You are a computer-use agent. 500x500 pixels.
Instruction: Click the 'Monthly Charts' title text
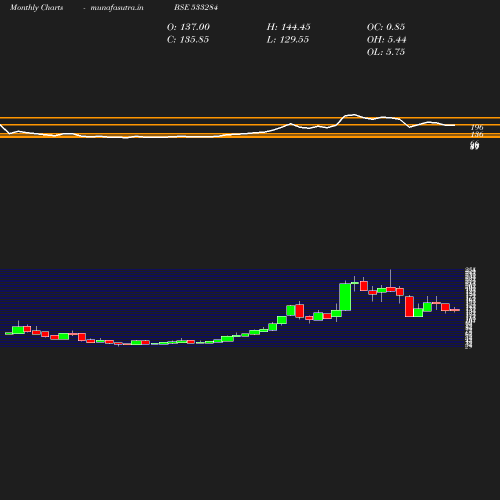pyautogui.click(x=37, y=8)
